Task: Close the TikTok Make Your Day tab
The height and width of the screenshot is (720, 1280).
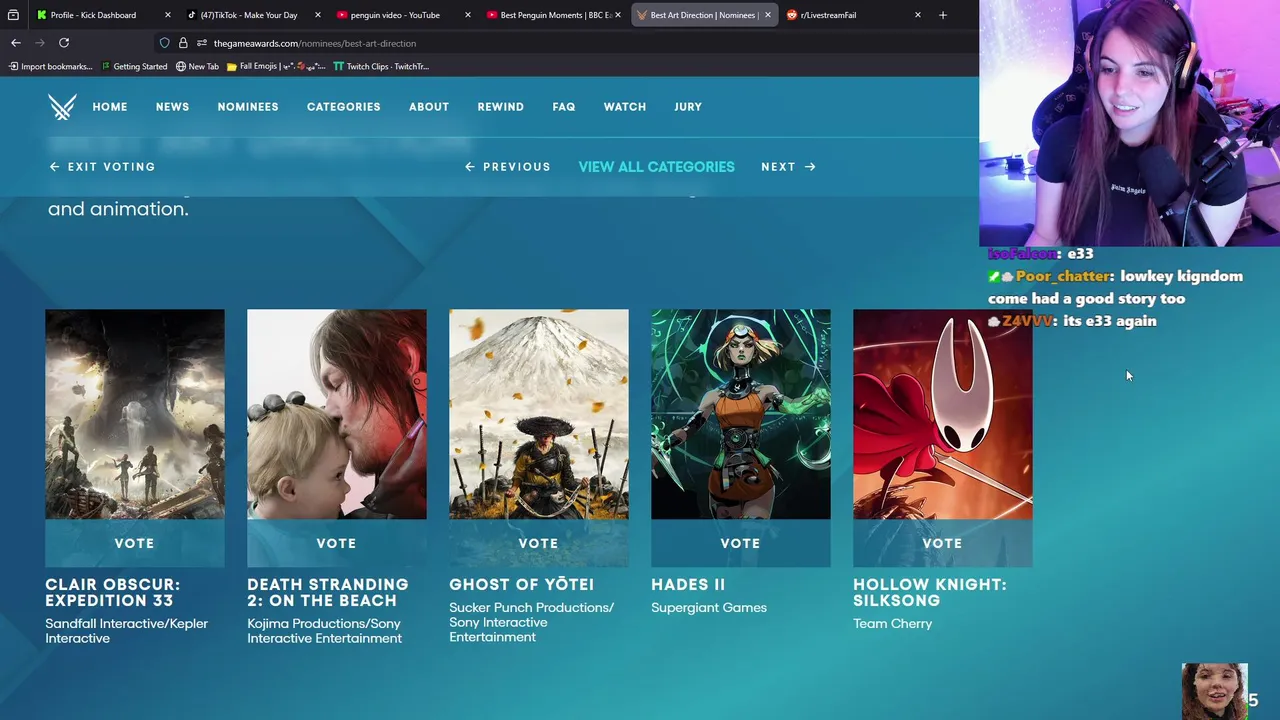Action: point(317,15)
